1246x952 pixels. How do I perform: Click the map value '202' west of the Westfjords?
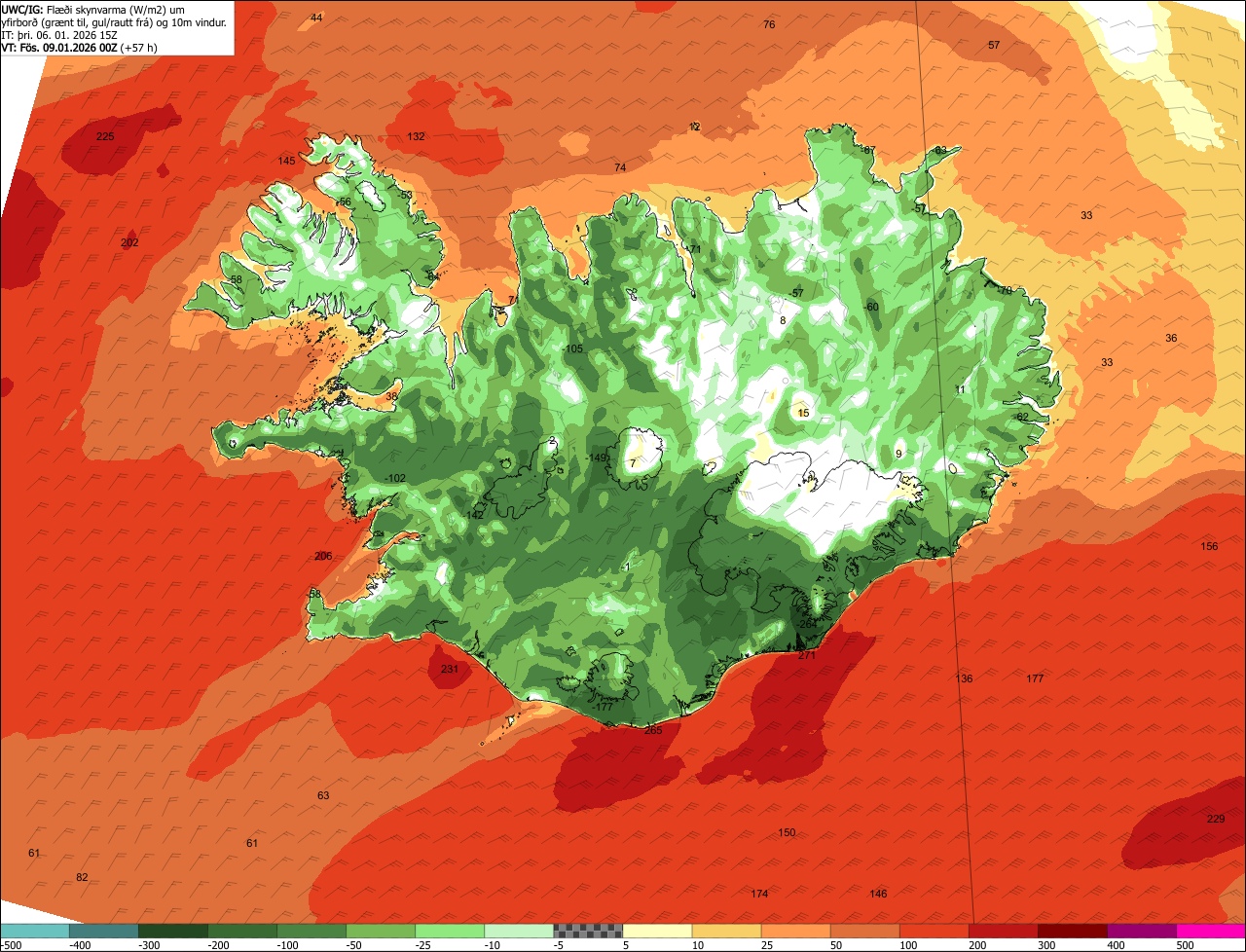point(129,242)
